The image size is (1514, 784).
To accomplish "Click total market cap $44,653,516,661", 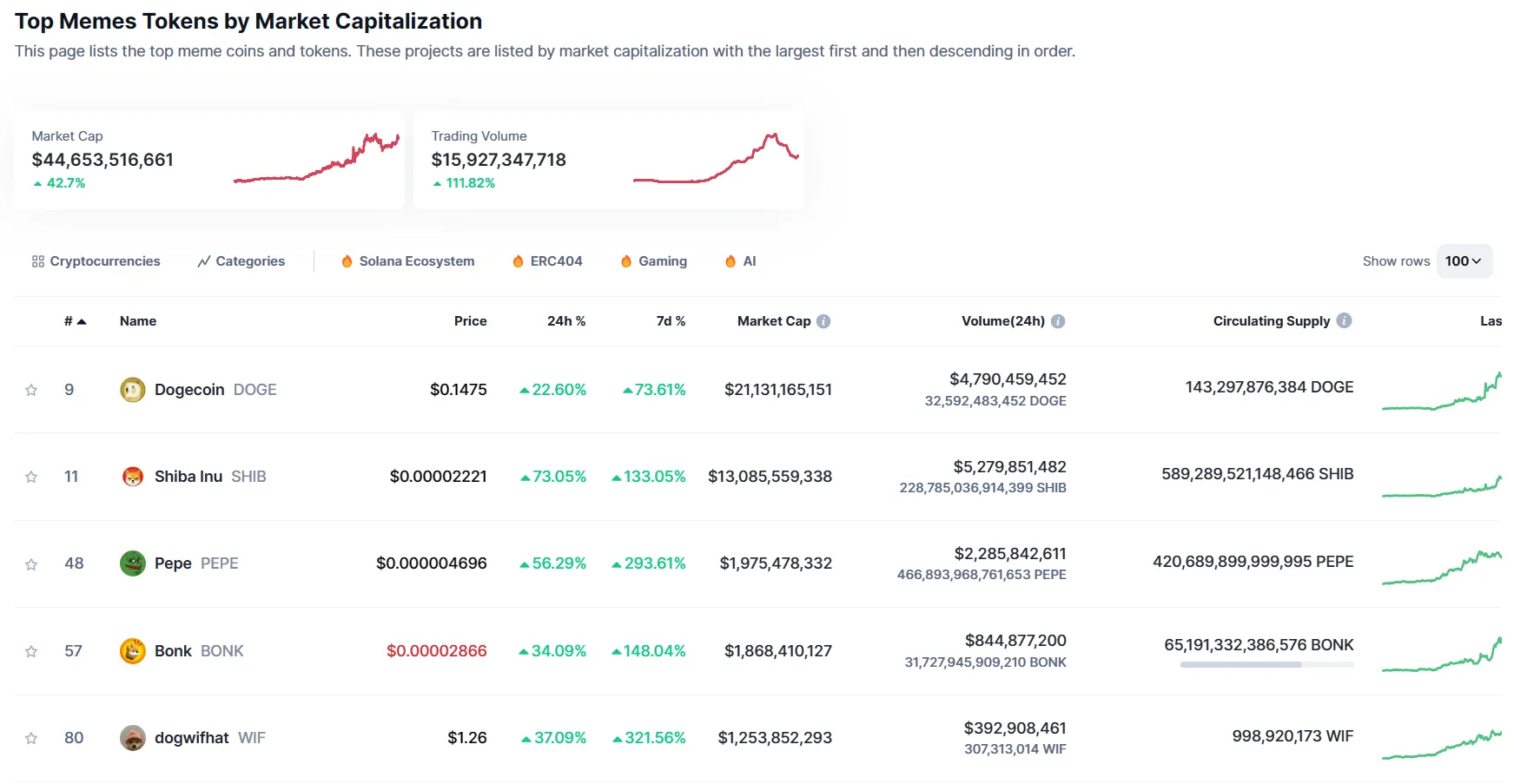I will click(102, 160).
